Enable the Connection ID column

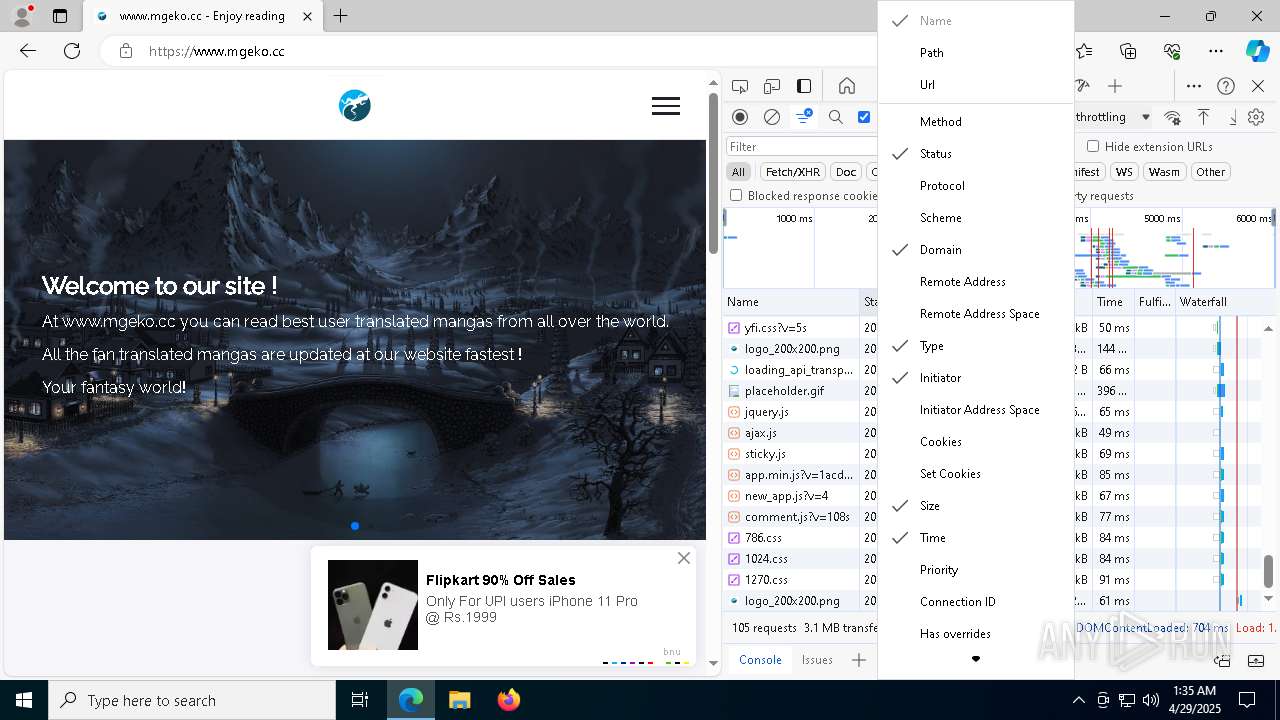point(976,602)
